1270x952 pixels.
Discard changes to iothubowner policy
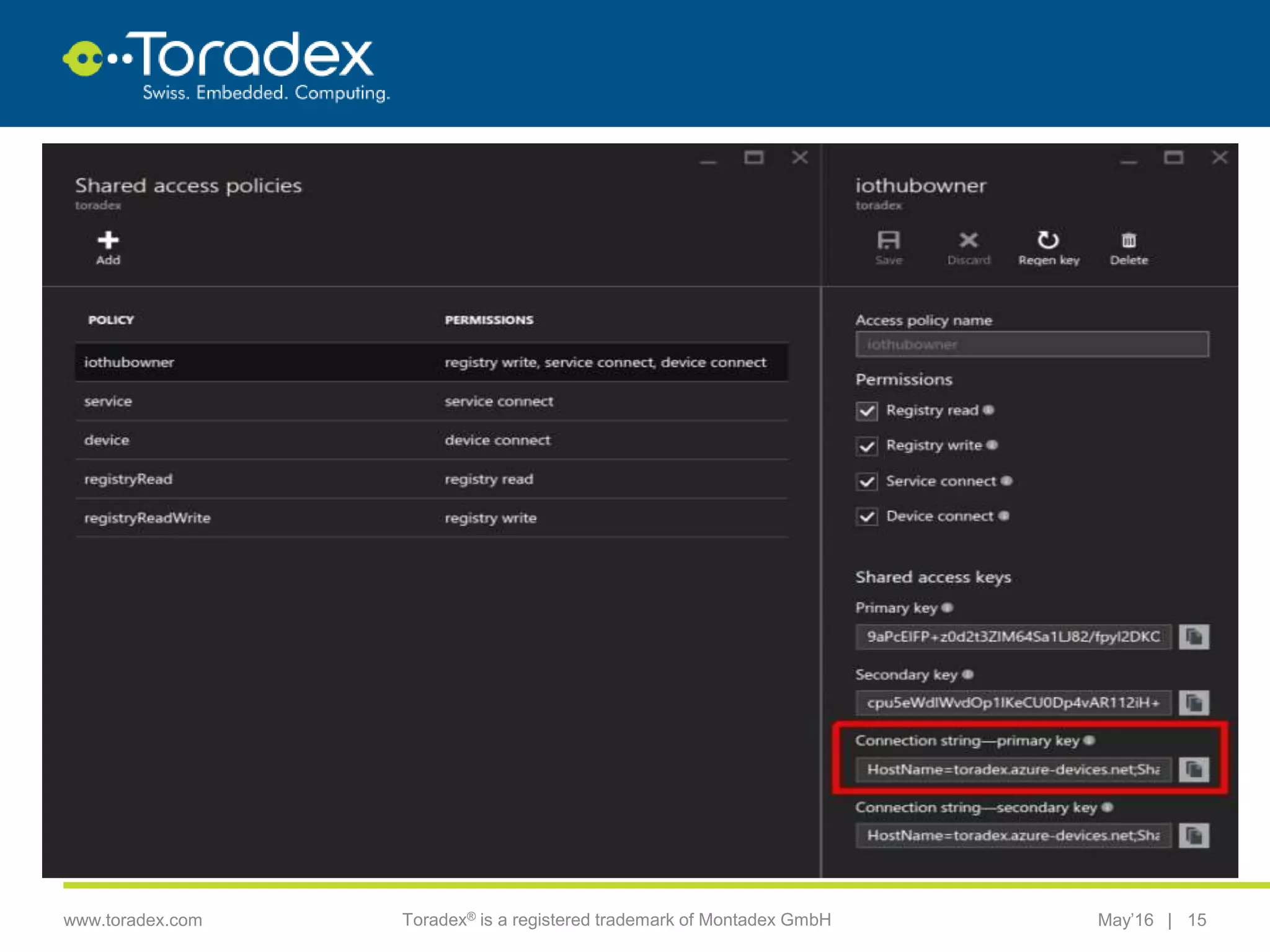coord(969,248)
